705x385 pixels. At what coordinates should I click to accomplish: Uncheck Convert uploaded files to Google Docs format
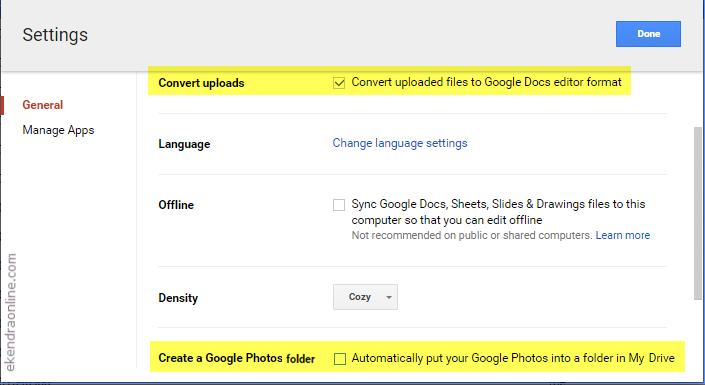339,83
